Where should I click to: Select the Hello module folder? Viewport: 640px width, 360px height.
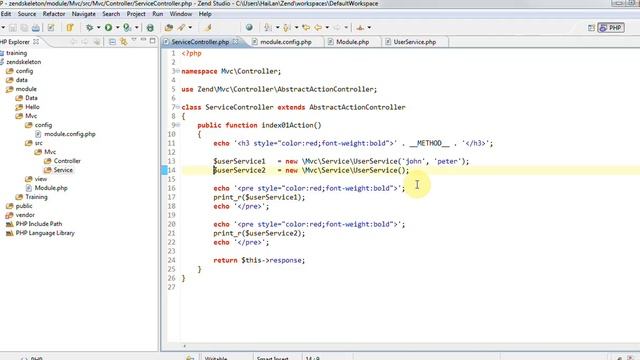click(32, 107)
